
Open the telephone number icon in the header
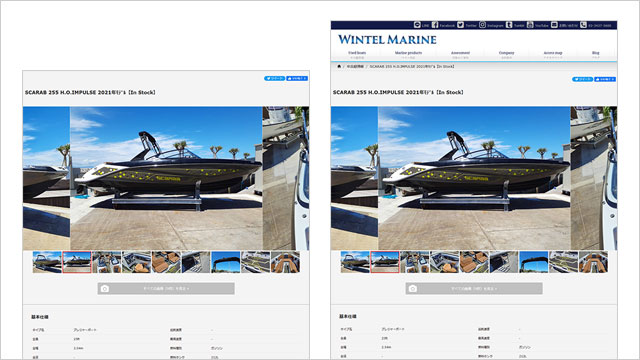(x=584, y=25)
